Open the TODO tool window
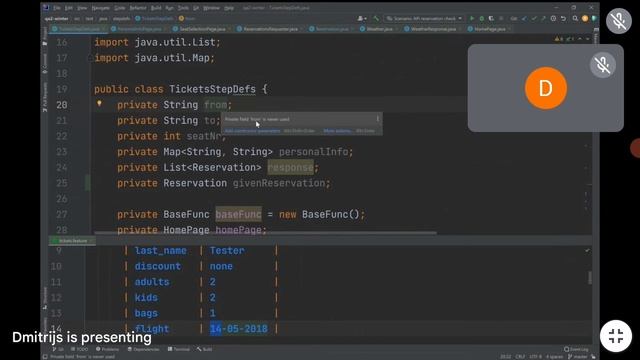640x360 pixels. tap(79, 349)
